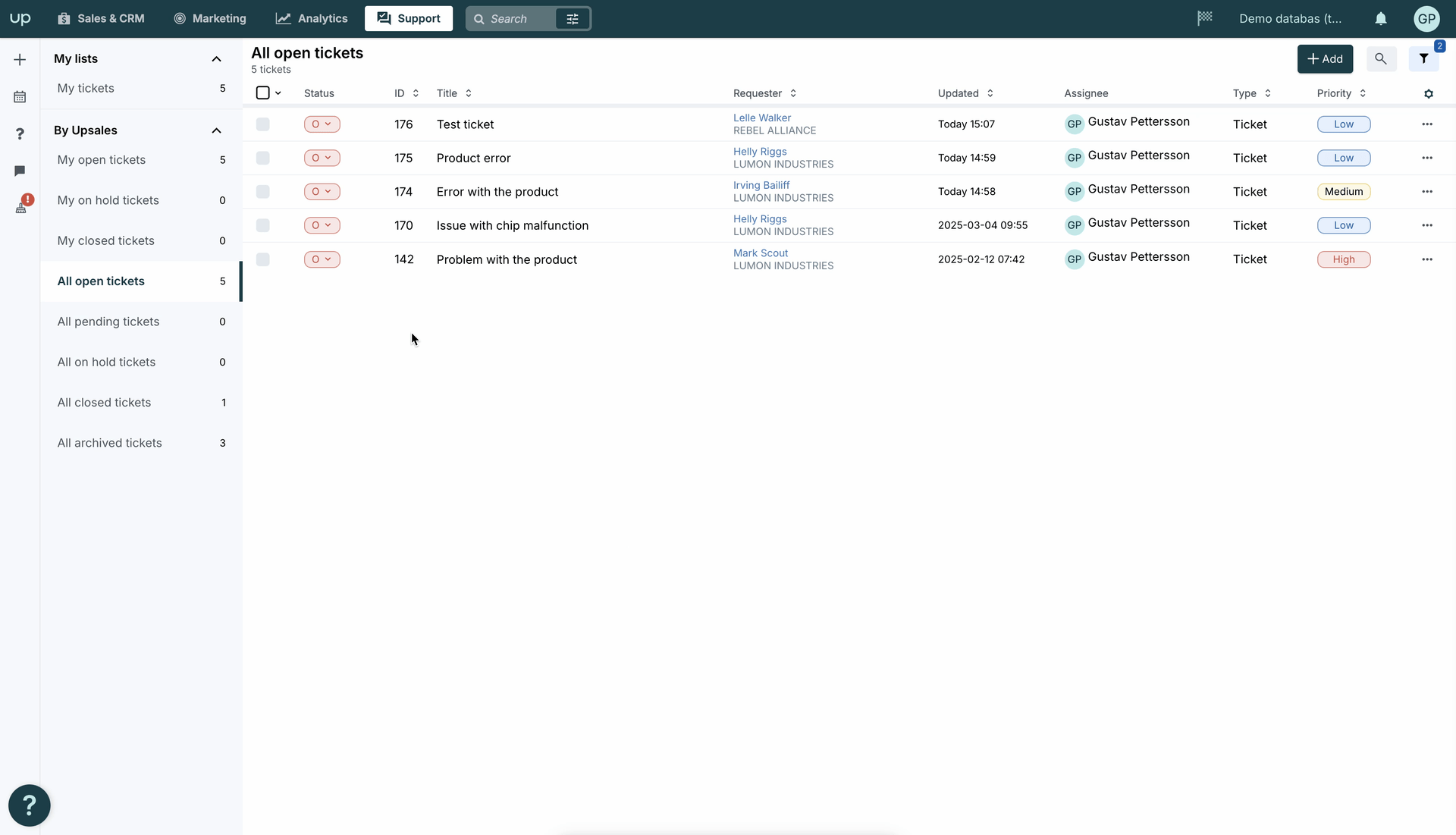
Task: Open Helly Riggs link on ticket 175
Action: [759, 151]
